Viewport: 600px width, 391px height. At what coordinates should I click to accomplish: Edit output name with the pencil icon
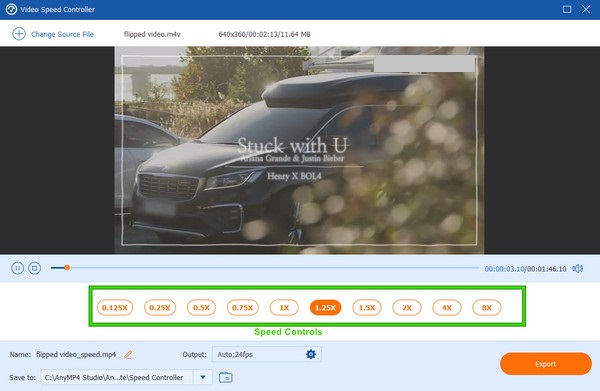128,355
